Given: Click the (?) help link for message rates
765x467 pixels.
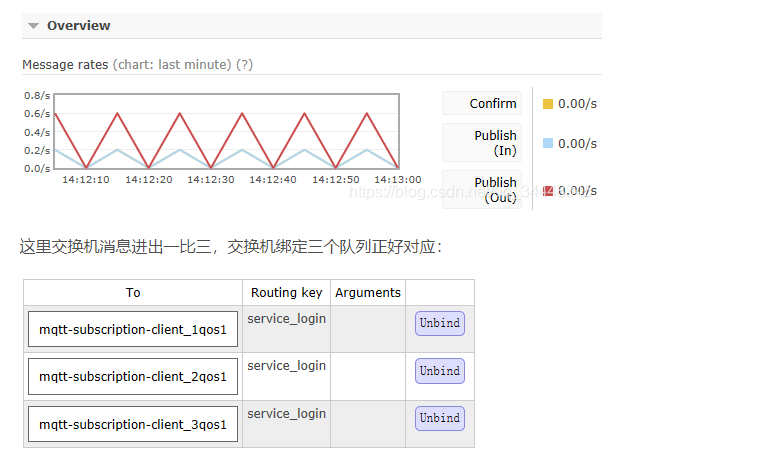Looking at the screenshot, I should pos(244,64).
